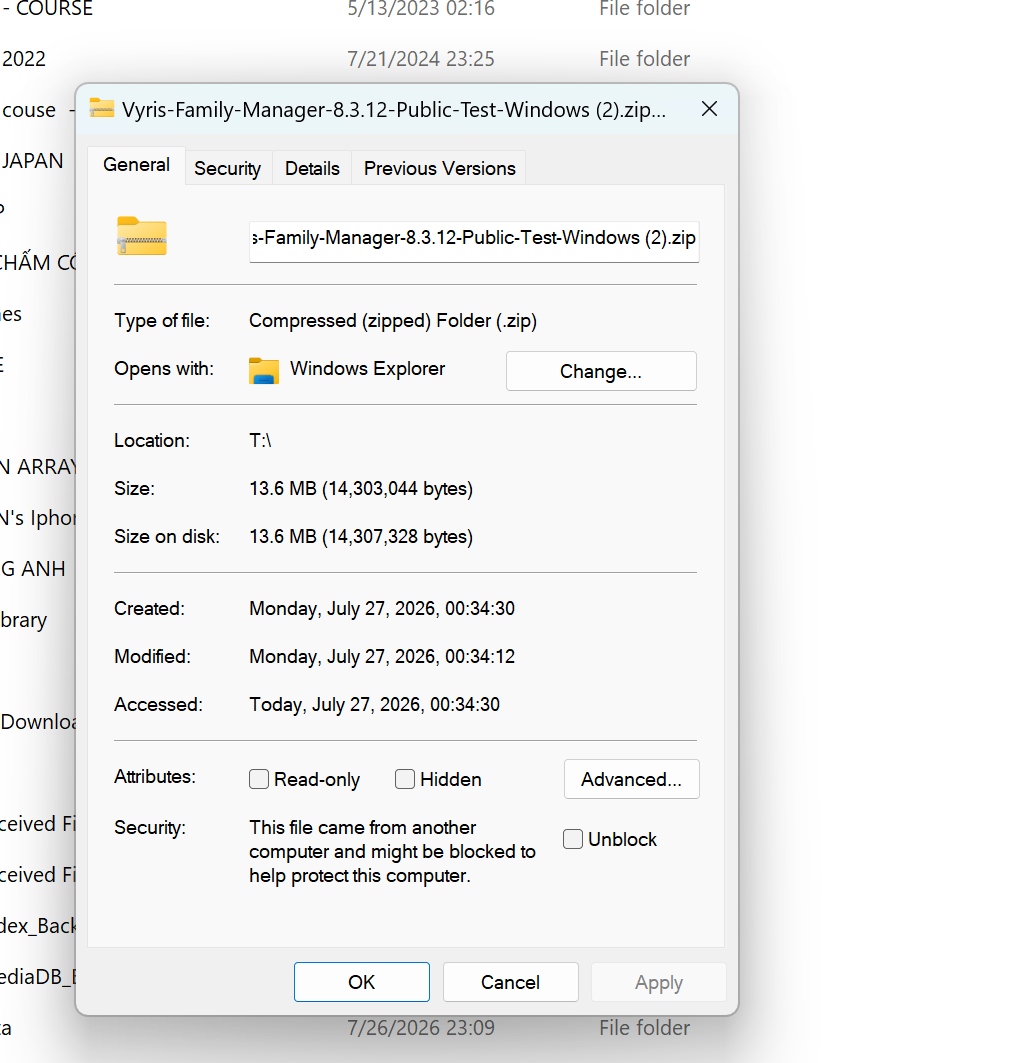Click the Size value 14,303,044 bytes
The image size is (1033, 1063).
pyautogui.click(x=361, y=489)
